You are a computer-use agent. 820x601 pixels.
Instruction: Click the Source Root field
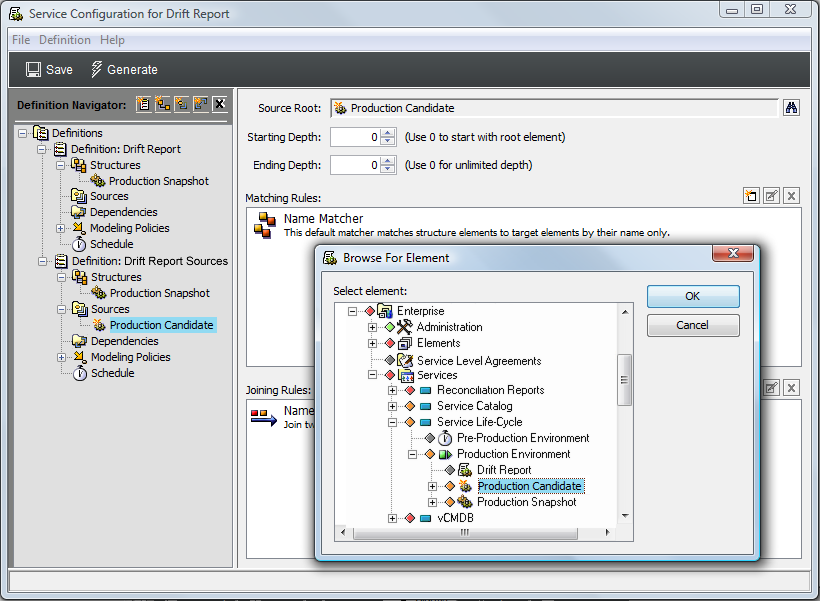[554, 108]
